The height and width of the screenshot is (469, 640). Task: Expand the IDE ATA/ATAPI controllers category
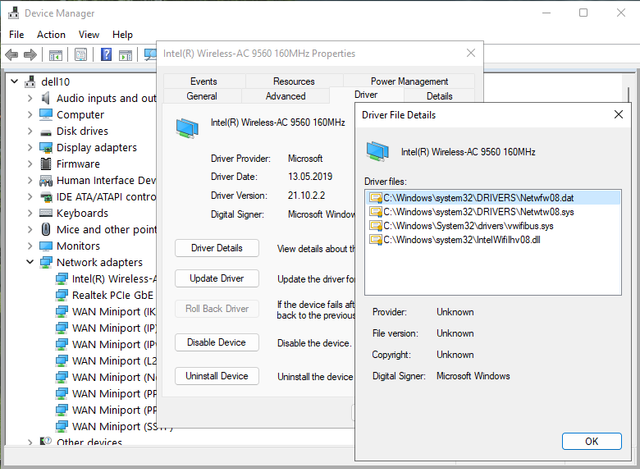click(30, 197)
